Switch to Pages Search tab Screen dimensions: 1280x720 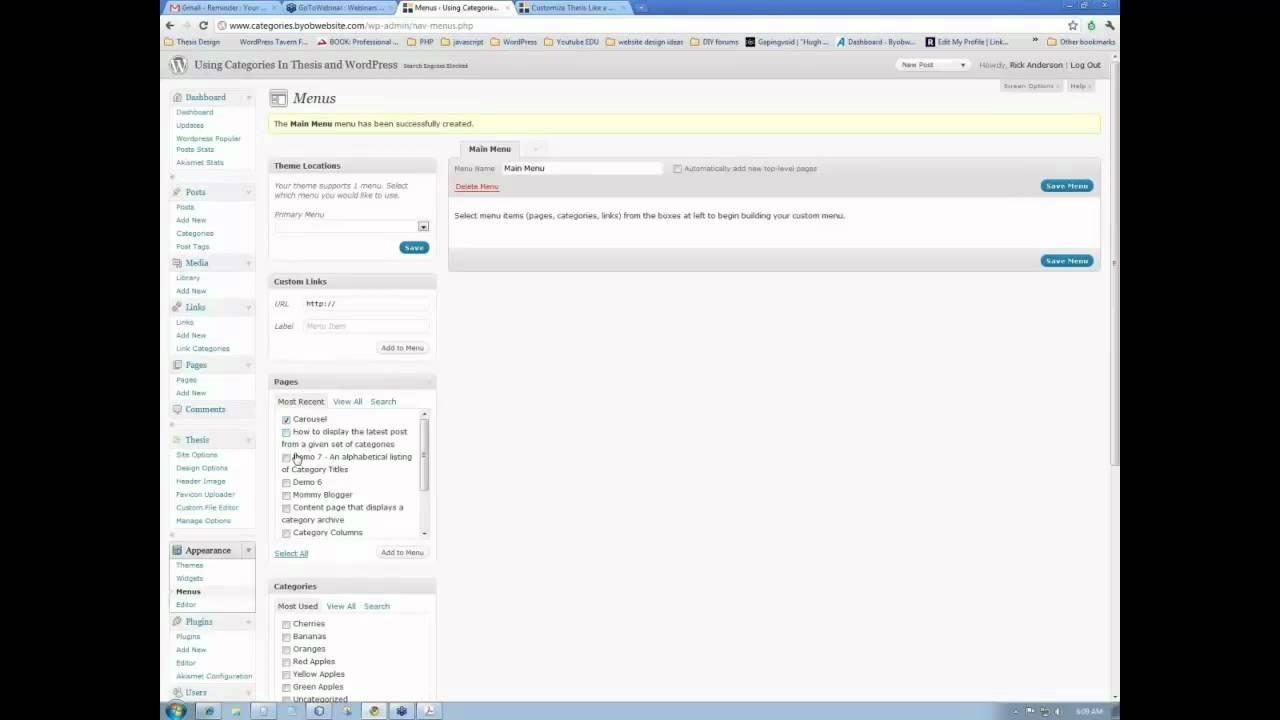coord(383,402)
